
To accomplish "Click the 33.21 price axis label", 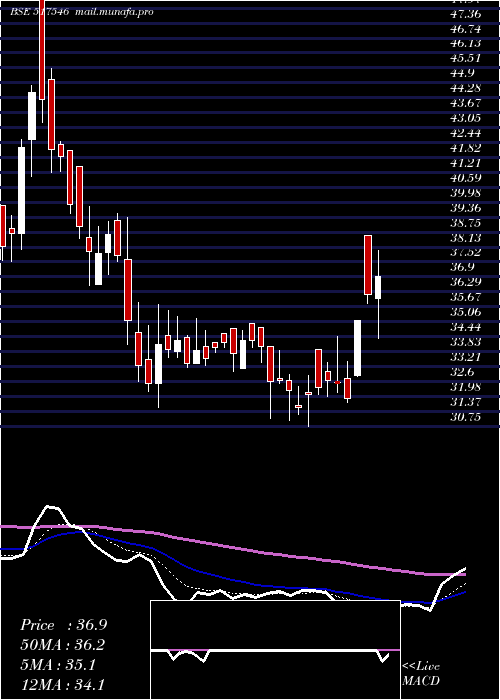I will point(466,357).
